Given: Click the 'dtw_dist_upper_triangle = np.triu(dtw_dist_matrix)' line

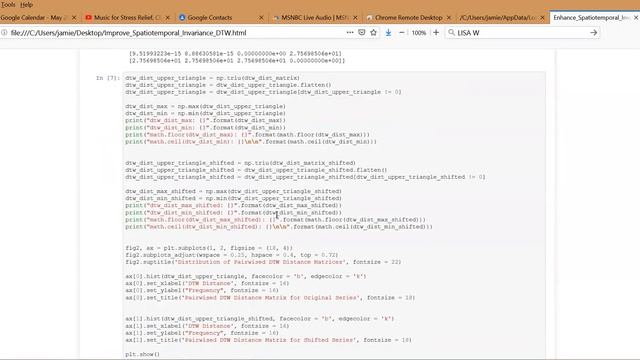Looking at the screenshot, I should (x=212, y=78).
